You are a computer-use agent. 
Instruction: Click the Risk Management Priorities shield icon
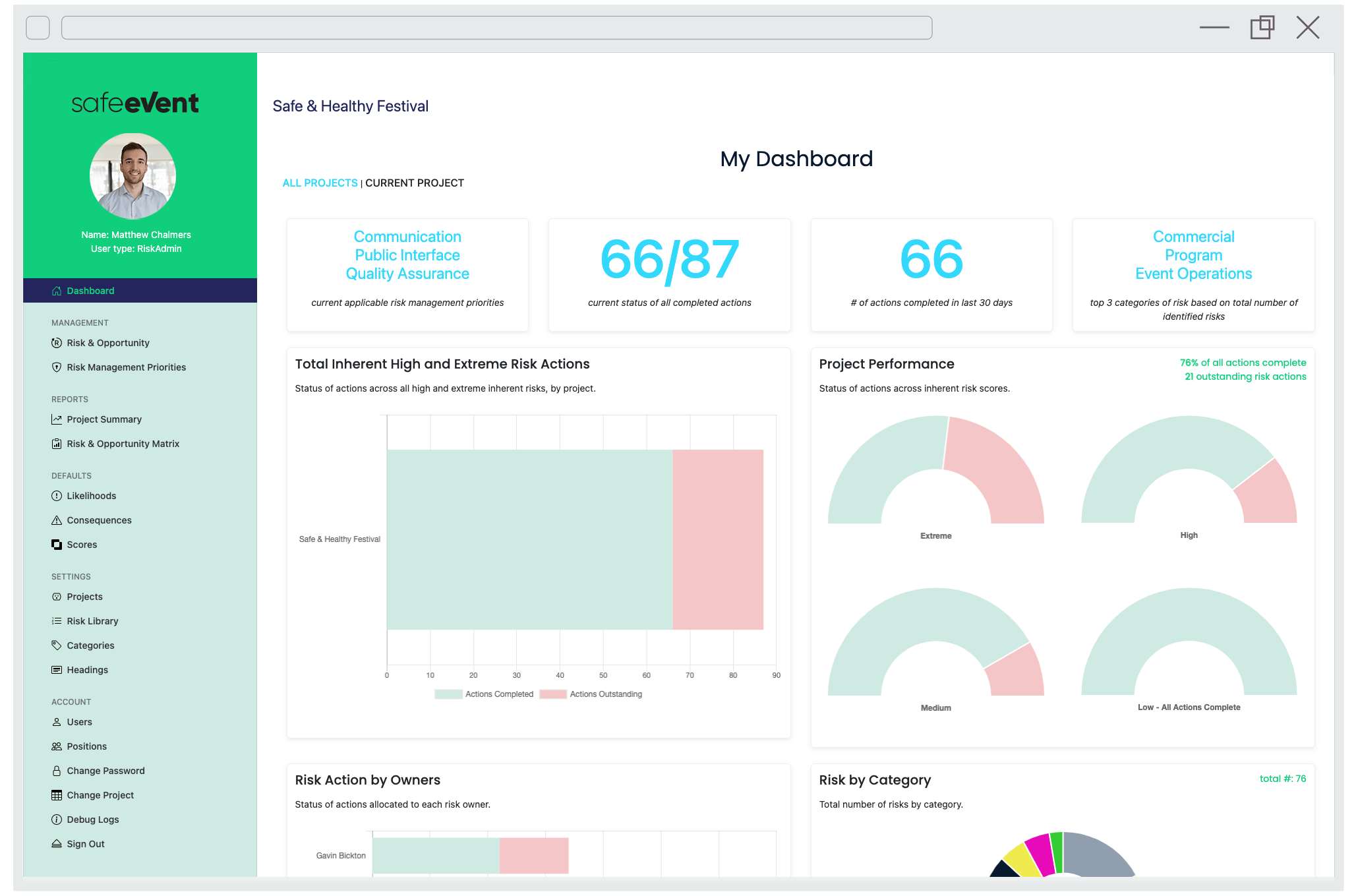(x=57, y=367)
